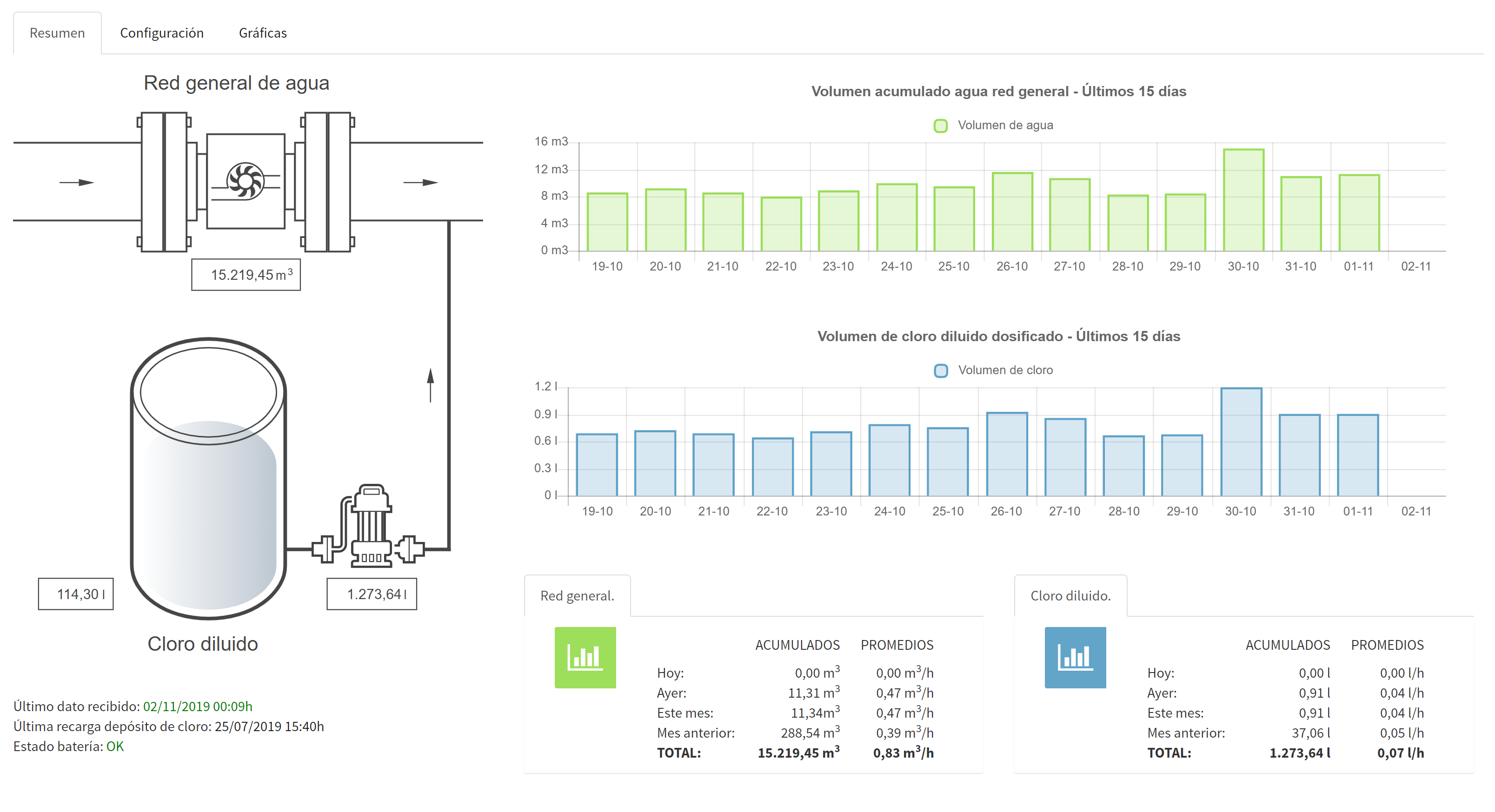Click the 15.219,45 m3 meter reading box
This screenshot has height=812, width=1495.
(x=246, y=274)
